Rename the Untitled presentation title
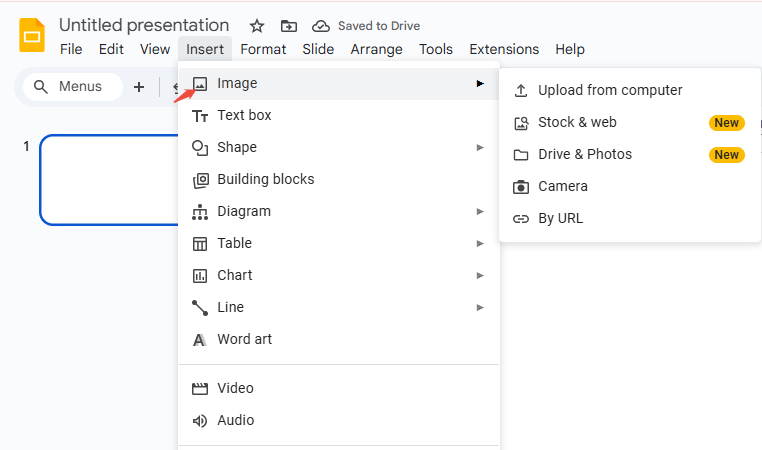Screen dimensions: 762x450 [x=144, y=25]
